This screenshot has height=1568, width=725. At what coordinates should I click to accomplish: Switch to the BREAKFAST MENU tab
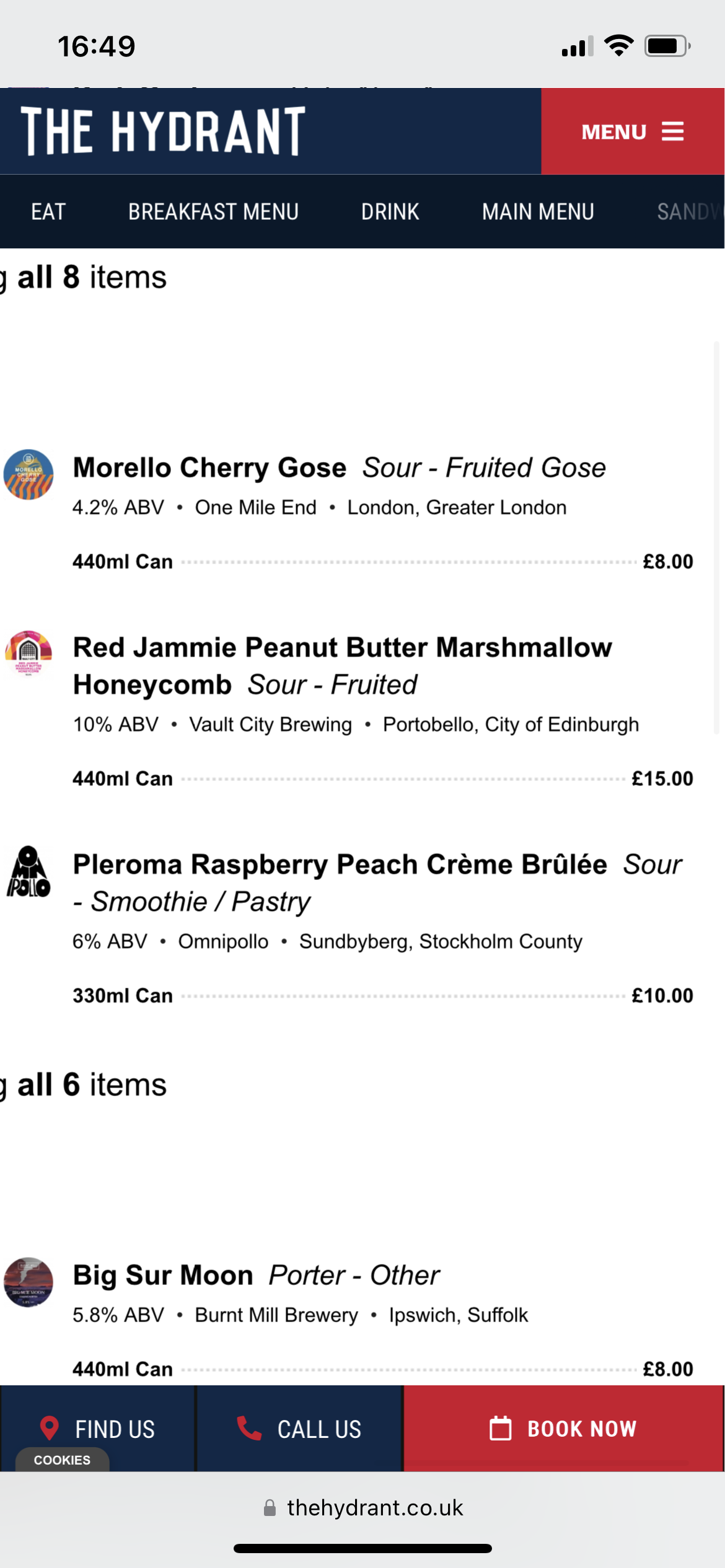pyautogui.click(x=213, y=212)
